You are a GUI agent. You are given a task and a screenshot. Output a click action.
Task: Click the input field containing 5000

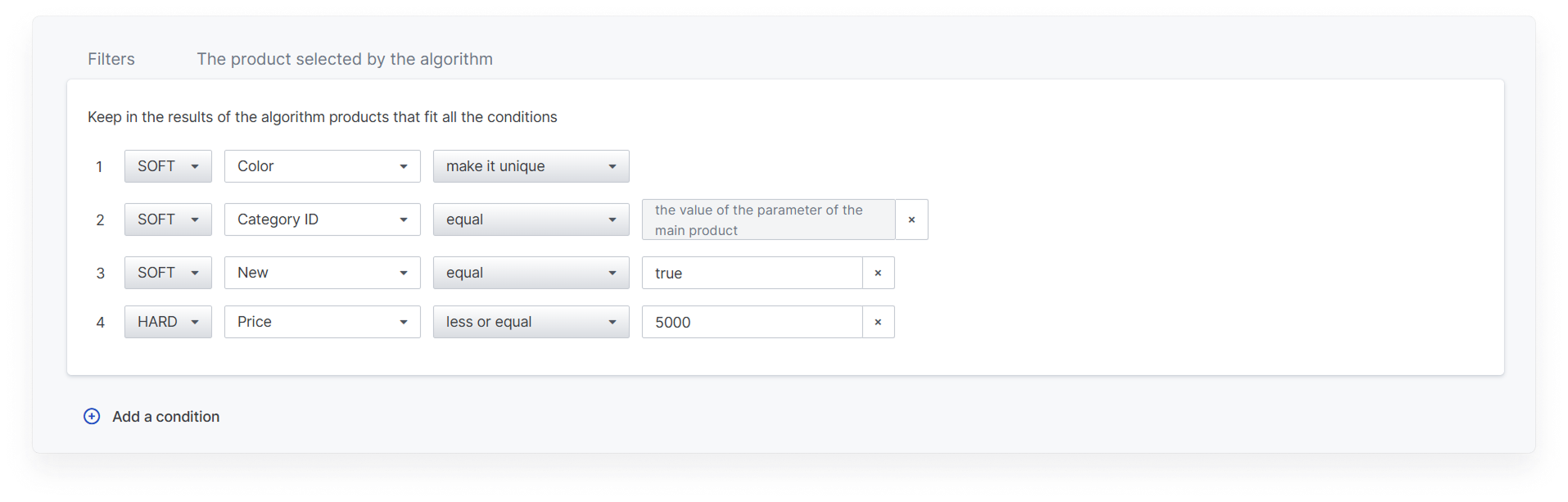[x=752, y=322]
